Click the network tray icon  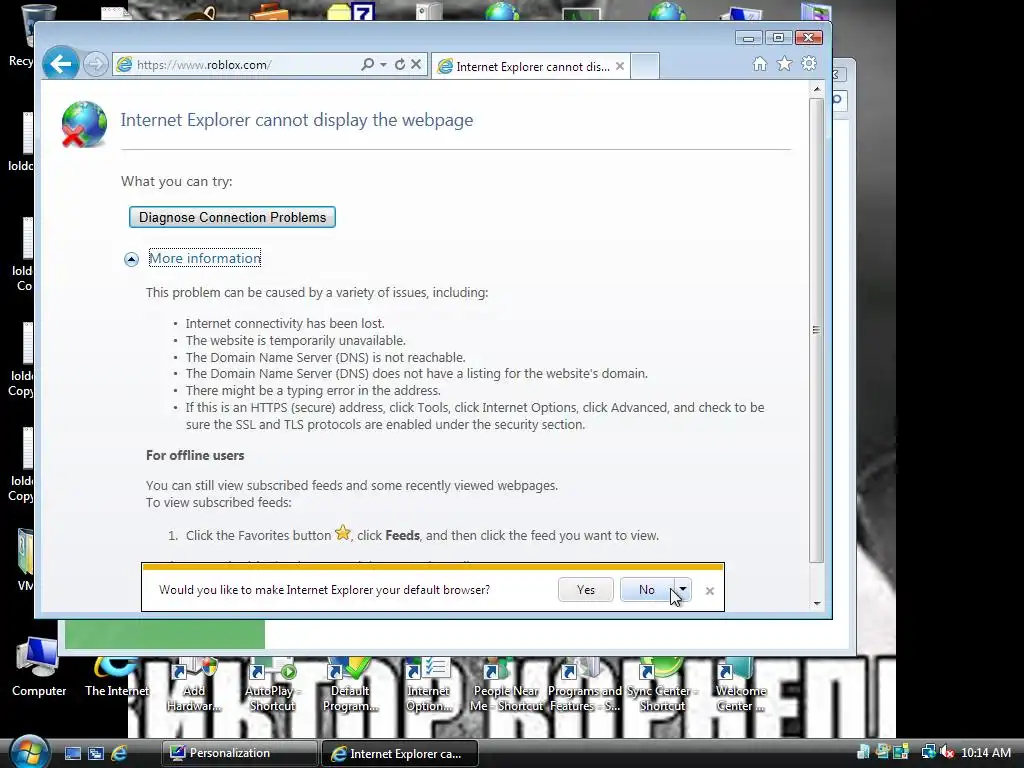pos(928,752)
